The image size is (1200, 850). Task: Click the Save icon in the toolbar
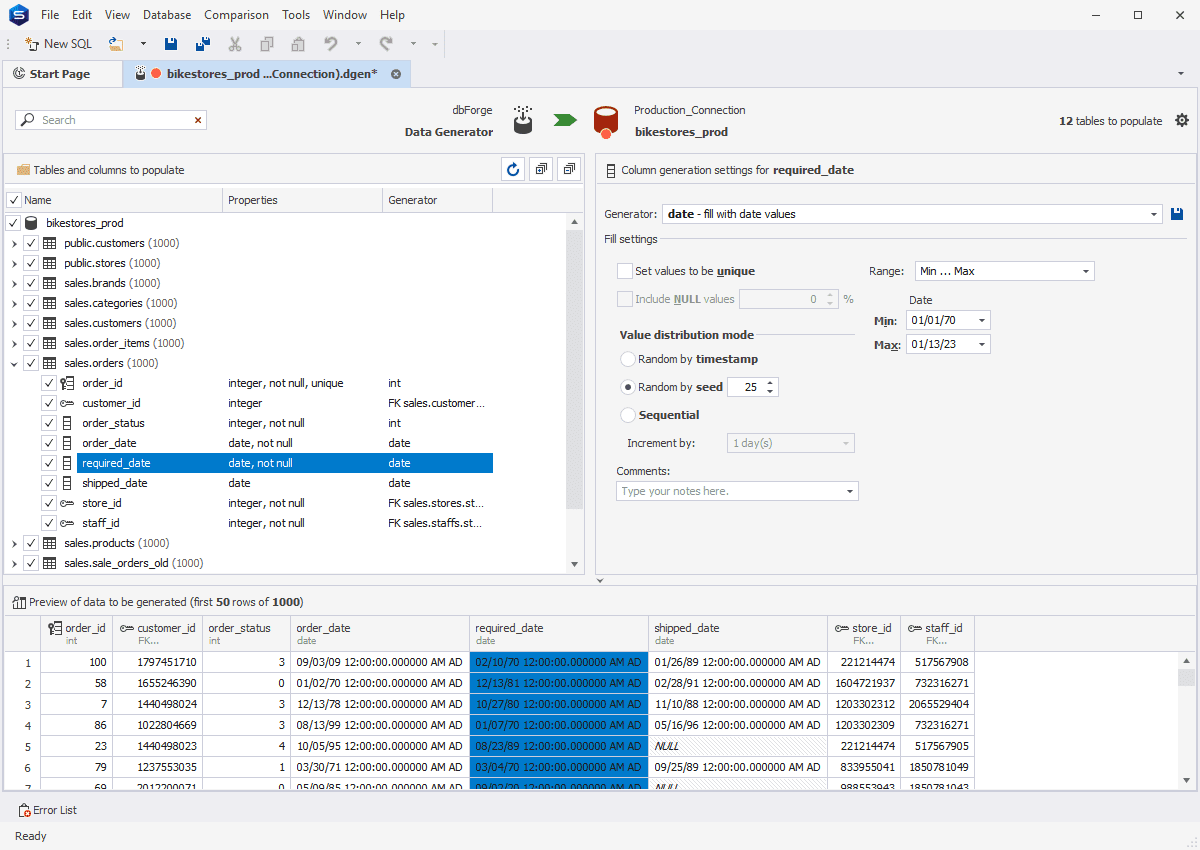point(171,44)
